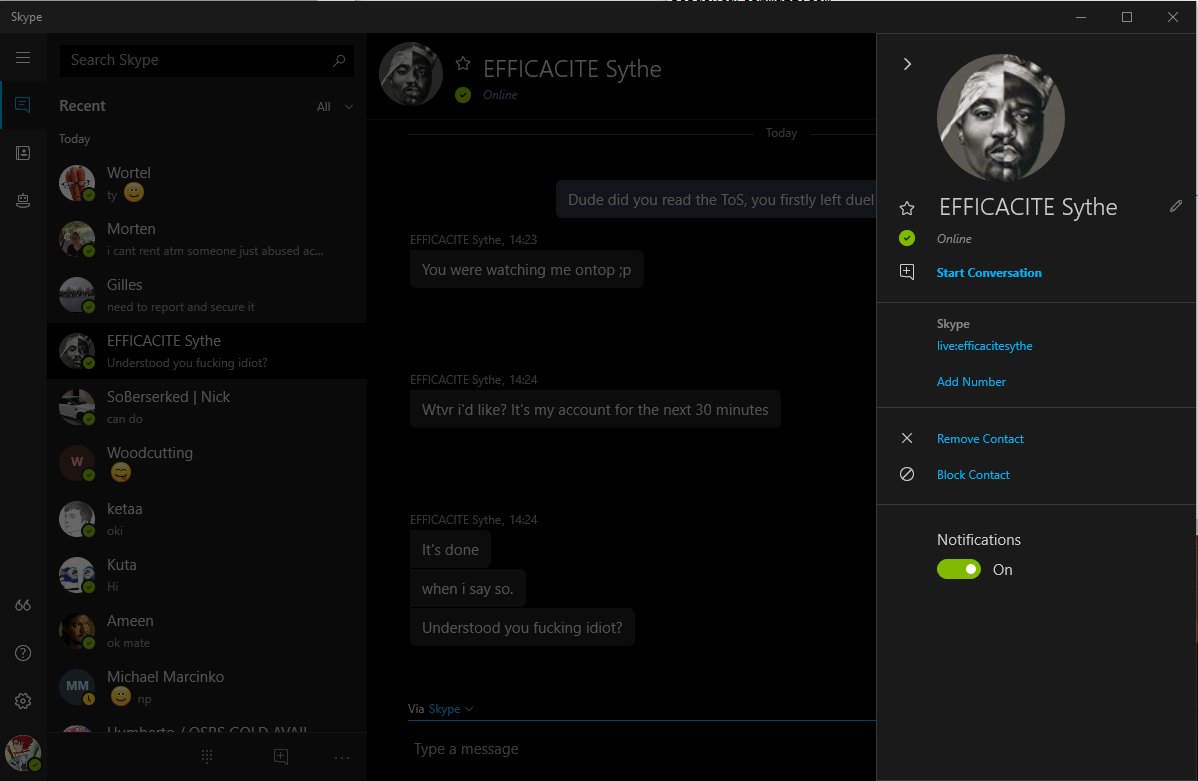
Task: Toggle favorite star in chat header
Action: (x=463, y=63)
